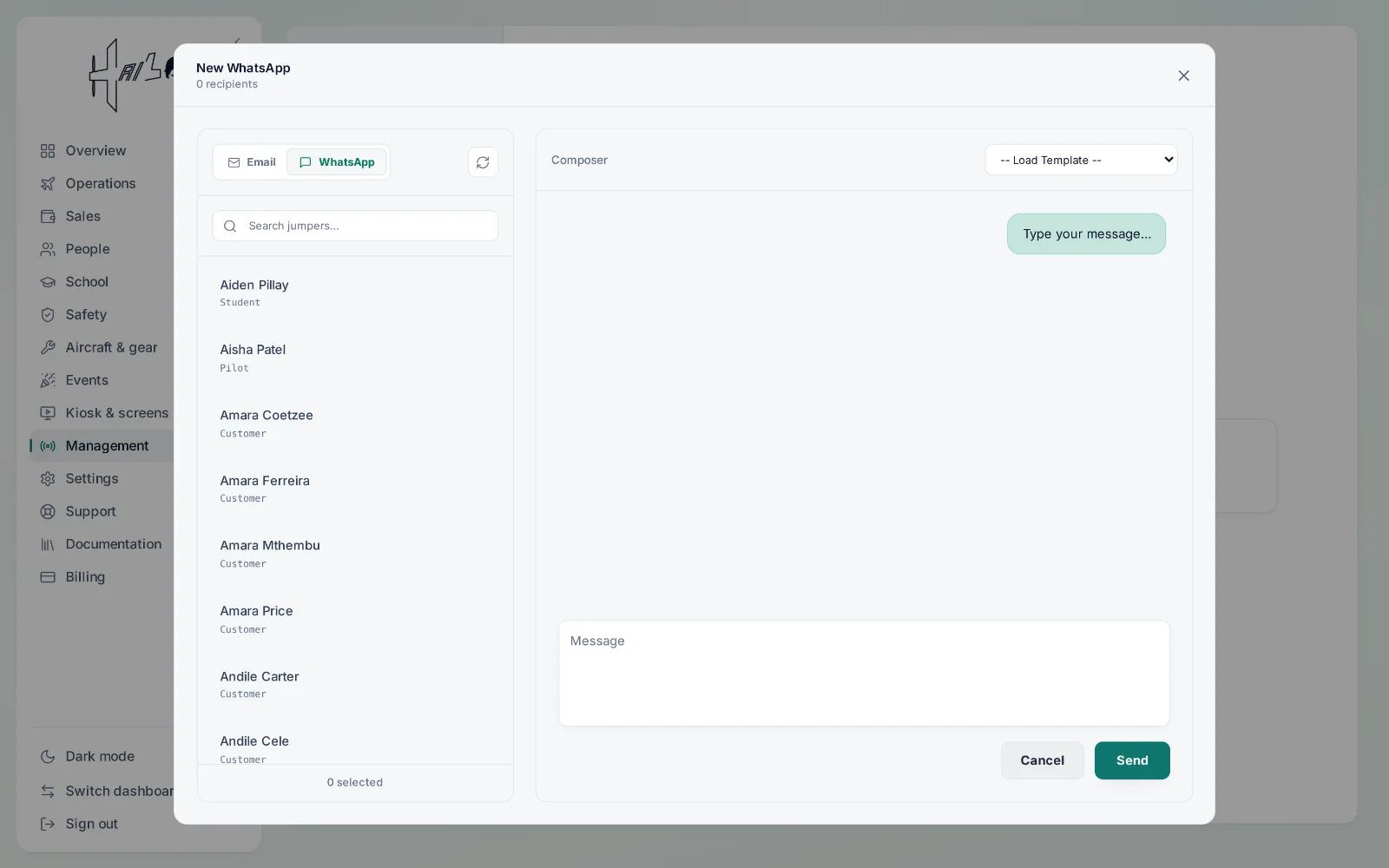Click the Aircraft & gear wrench icon

point(48,347)
